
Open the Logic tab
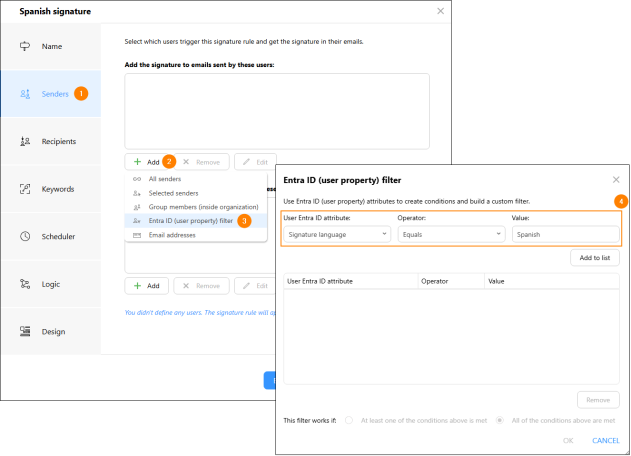[51, 284]
